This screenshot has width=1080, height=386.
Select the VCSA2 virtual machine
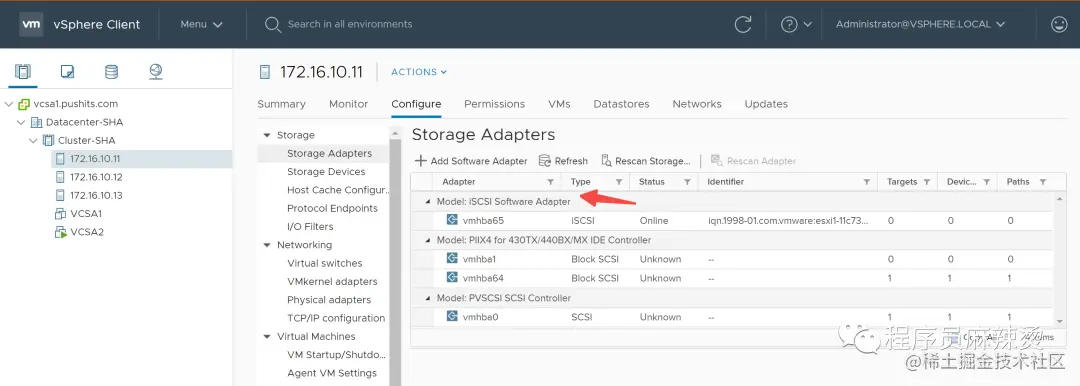tap(87, 232)
